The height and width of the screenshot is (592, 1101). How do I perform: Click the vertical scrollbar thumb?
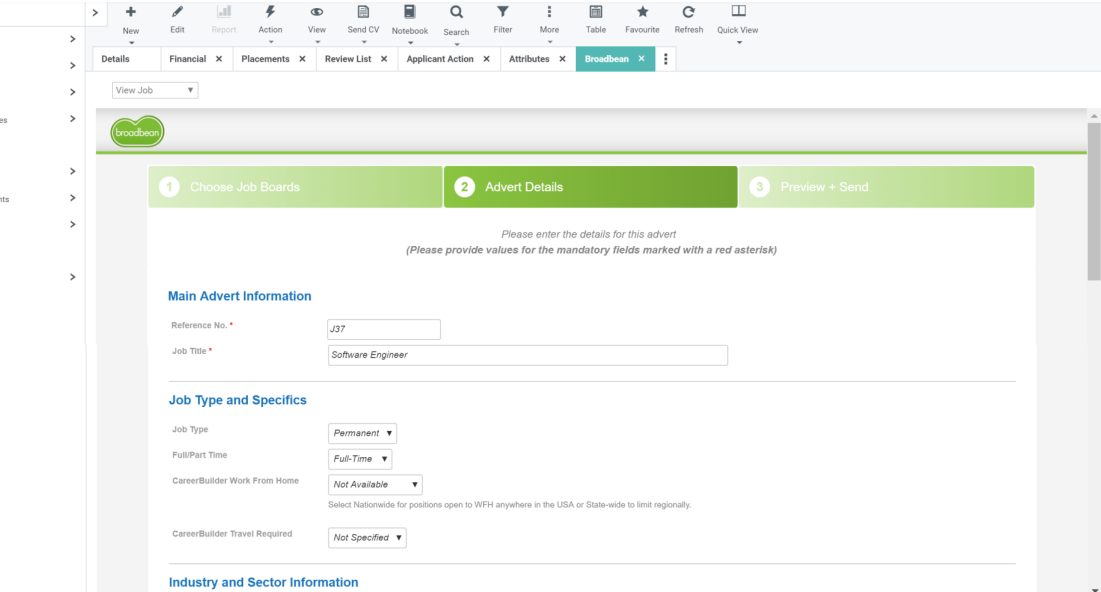click(1094, 202)
